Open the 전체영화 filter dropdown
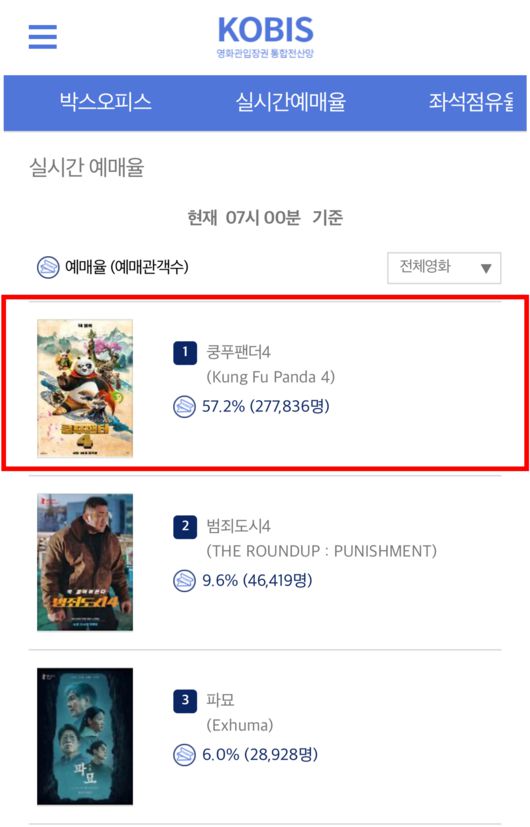 click(x=444, y=268)
